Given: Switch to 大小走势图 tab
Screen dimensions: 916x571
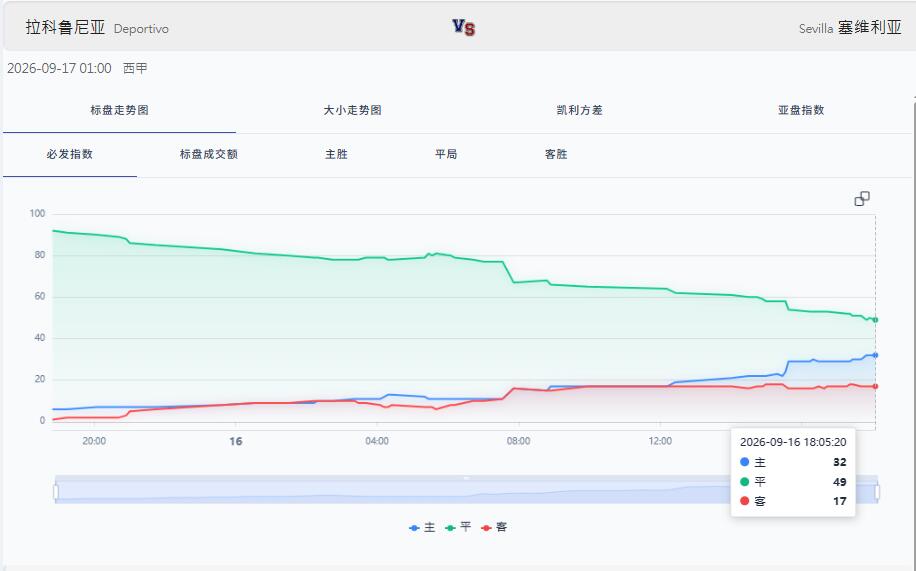Looking at the screenshot, I should point(352,110).
